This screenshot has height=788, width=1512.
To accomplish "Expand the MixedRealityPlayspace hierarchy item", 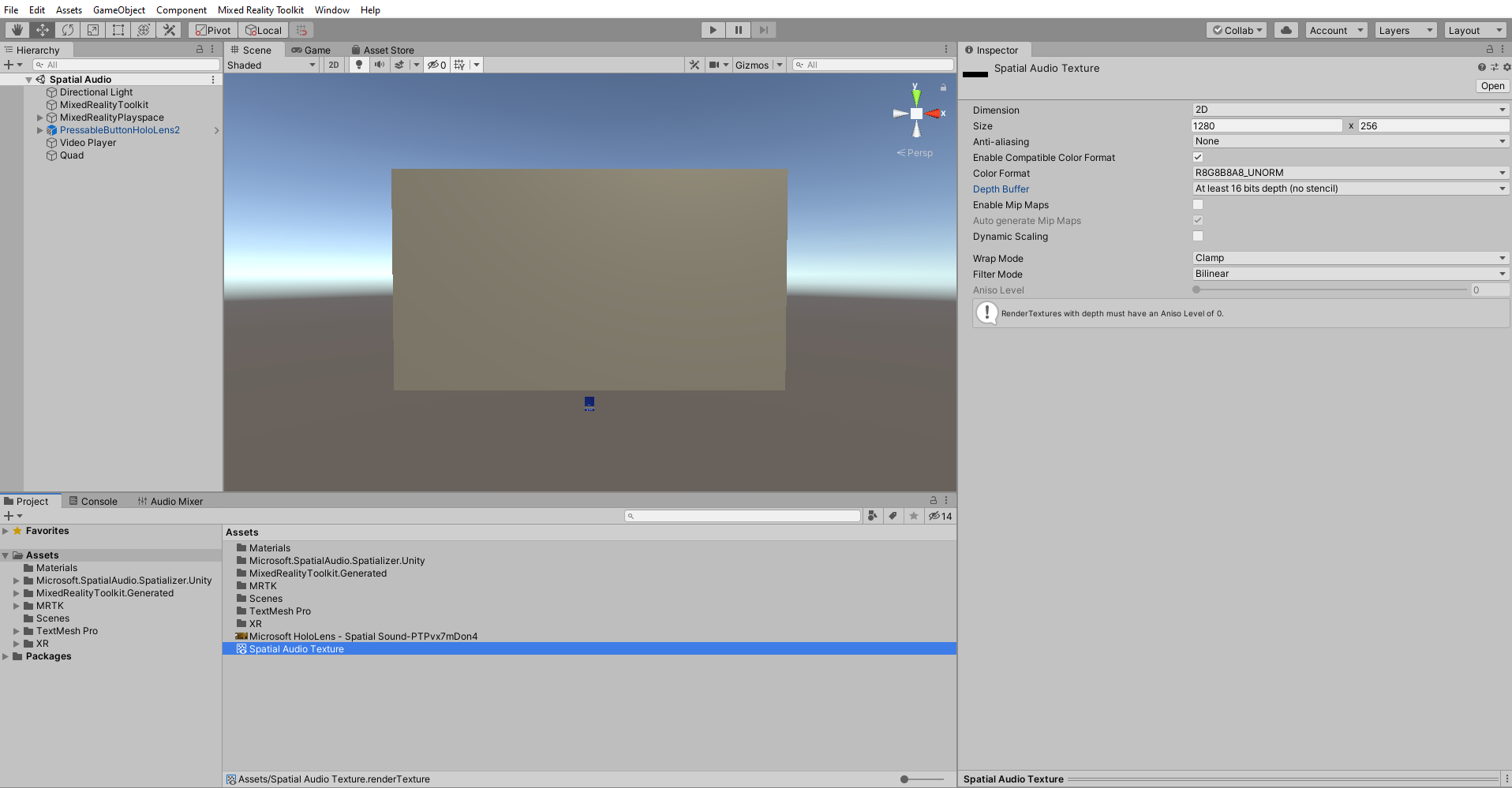I will click(40, 118).
